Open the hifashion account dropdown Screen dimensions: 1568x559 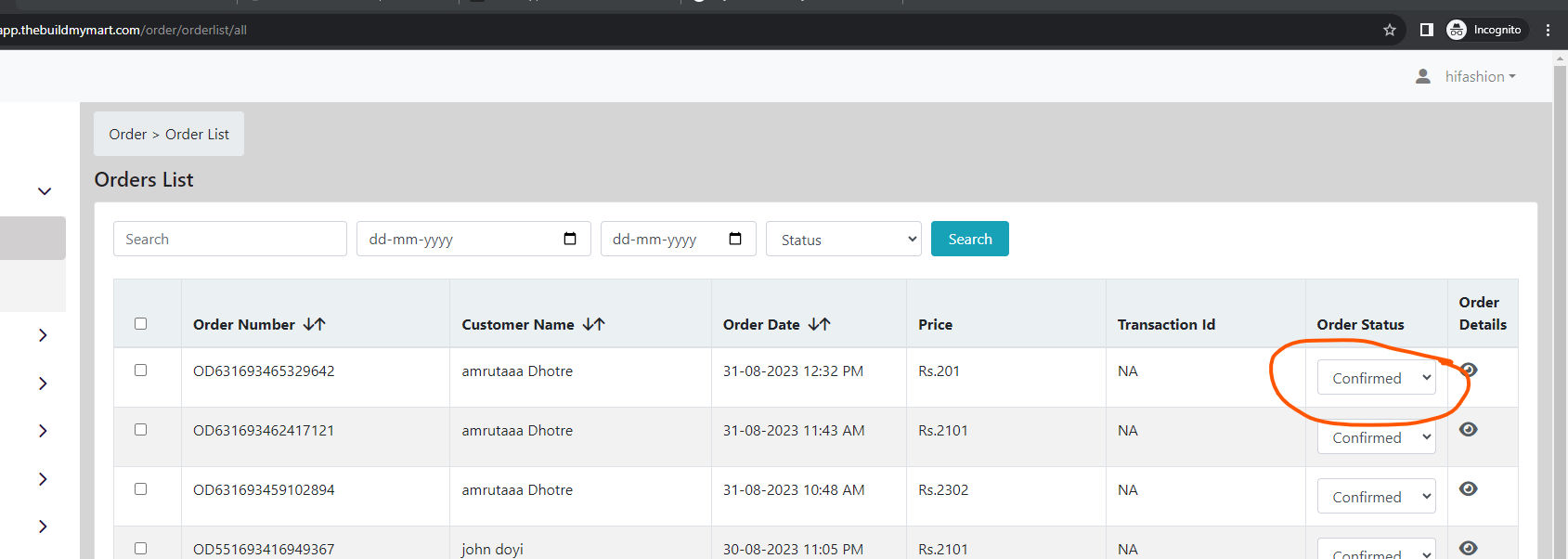1480,76
